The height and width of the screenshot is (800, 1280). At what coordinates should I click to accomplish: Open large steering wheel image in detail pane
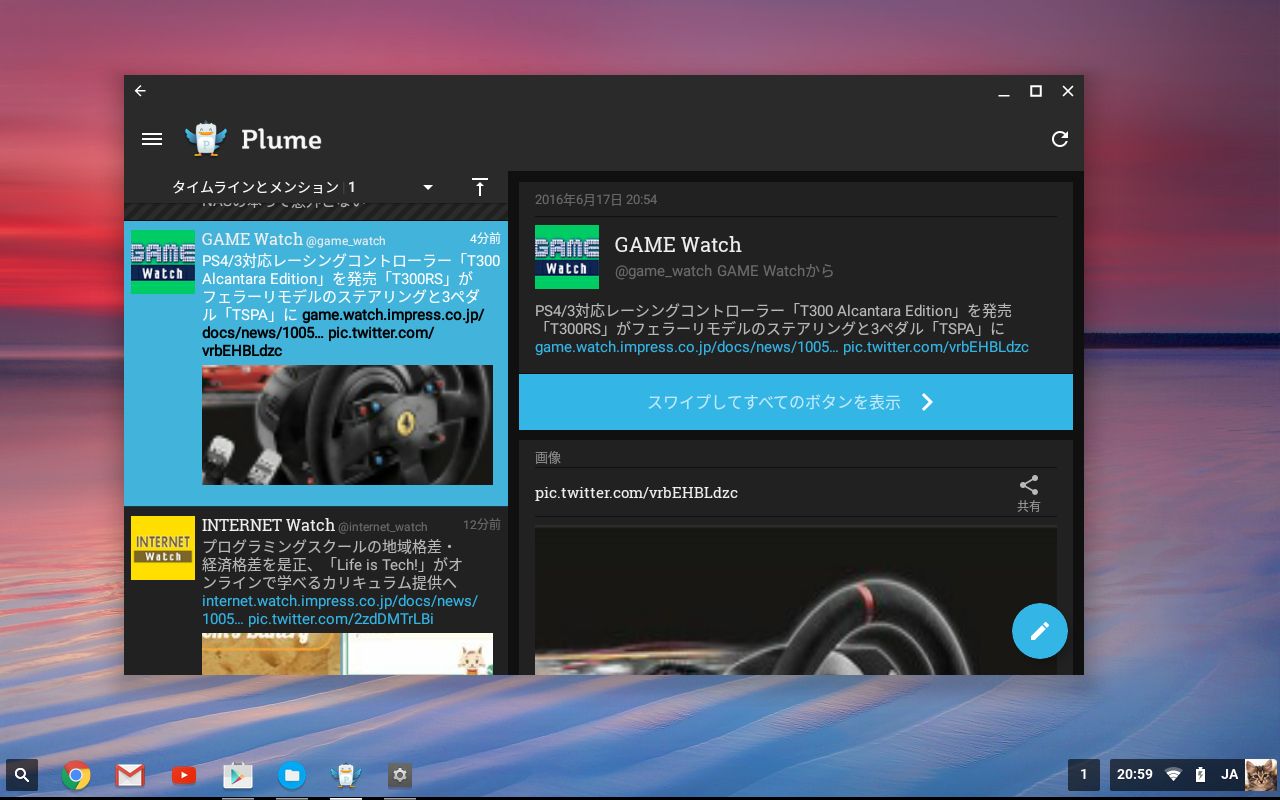(796, 601)
